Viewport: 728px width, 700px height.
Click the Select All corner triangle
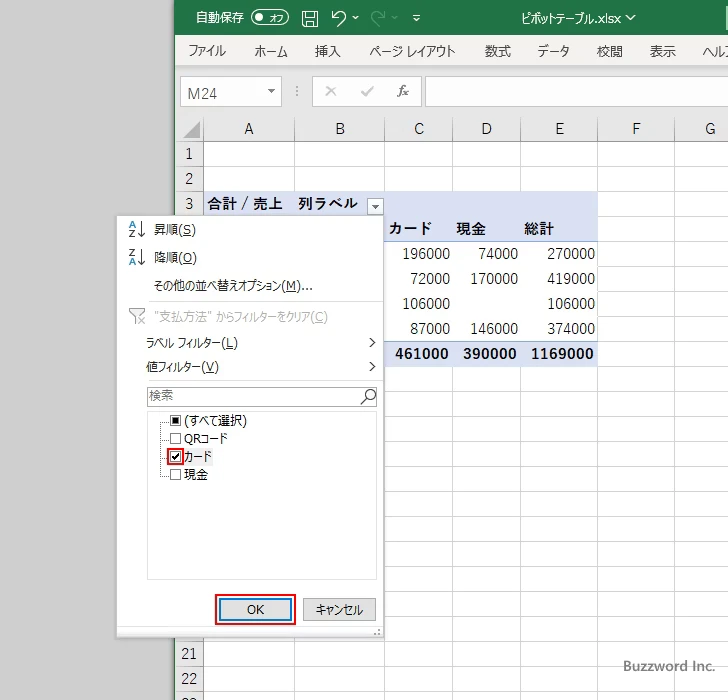(x=191, y=130)
